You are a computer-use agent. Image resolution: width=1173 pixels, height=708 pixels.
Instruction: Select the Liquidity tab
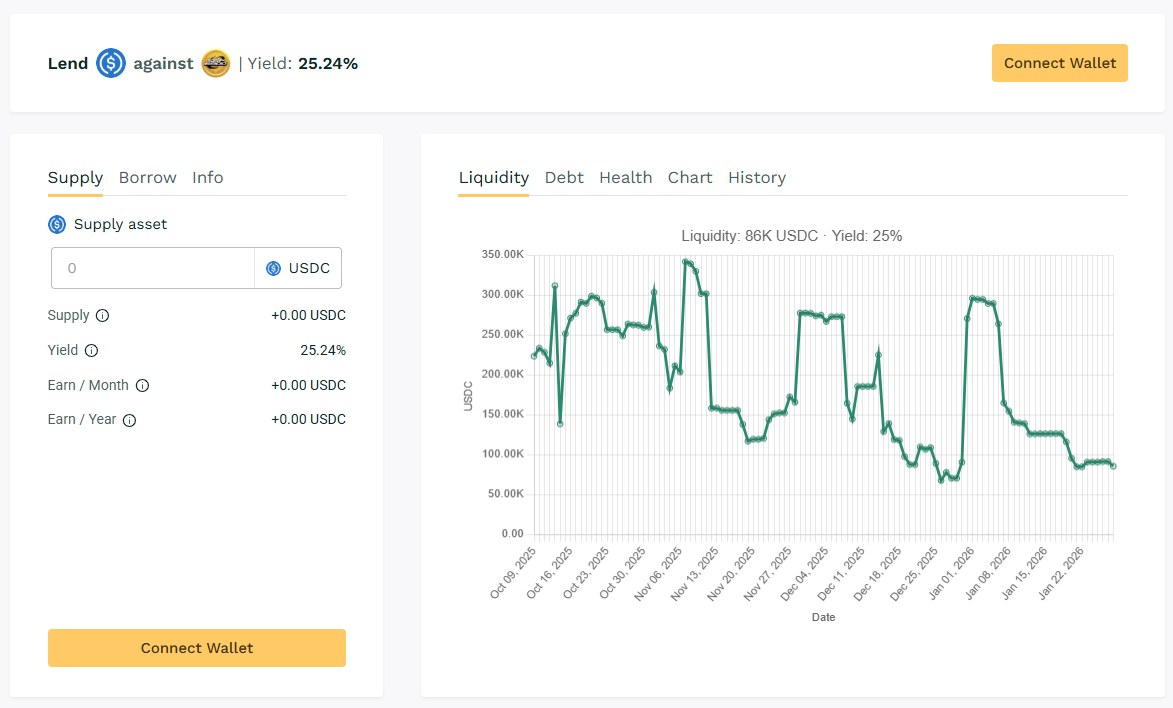[493, 178]
